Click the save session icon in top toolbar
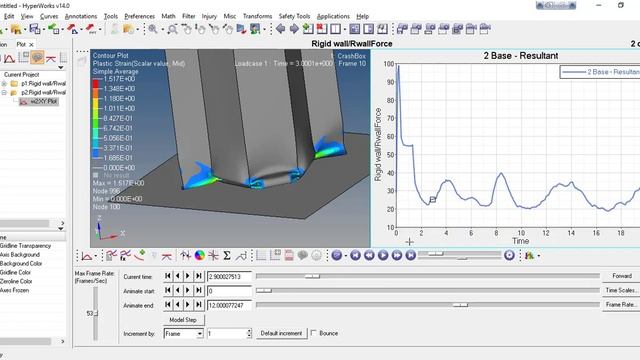Screen dimensions: 640x360 point(35,29)
